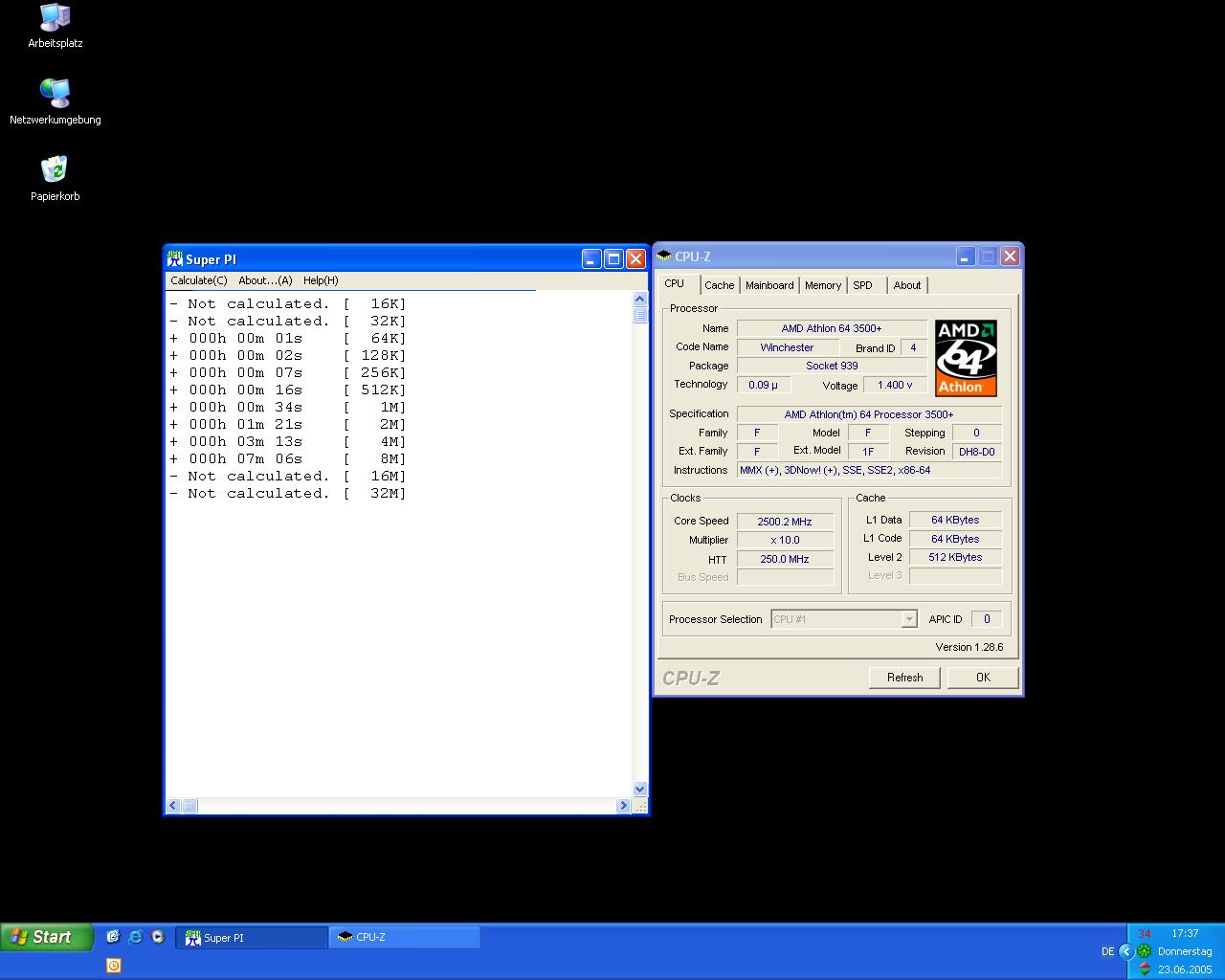The image size is (1225, 980).
Task: Click the Level 2 512 KBytes field
Action: click(x=955, y=557)
